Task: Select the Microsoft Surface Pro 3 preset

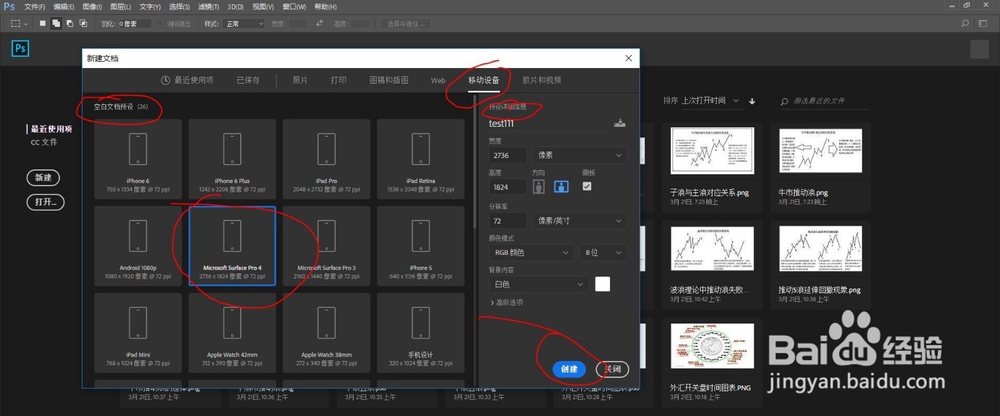Action: tap(327, 246)
